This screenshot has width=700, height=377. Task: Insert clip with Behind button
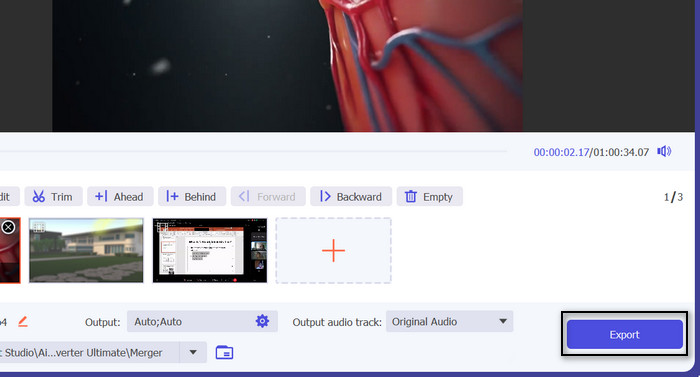[192, 197]
